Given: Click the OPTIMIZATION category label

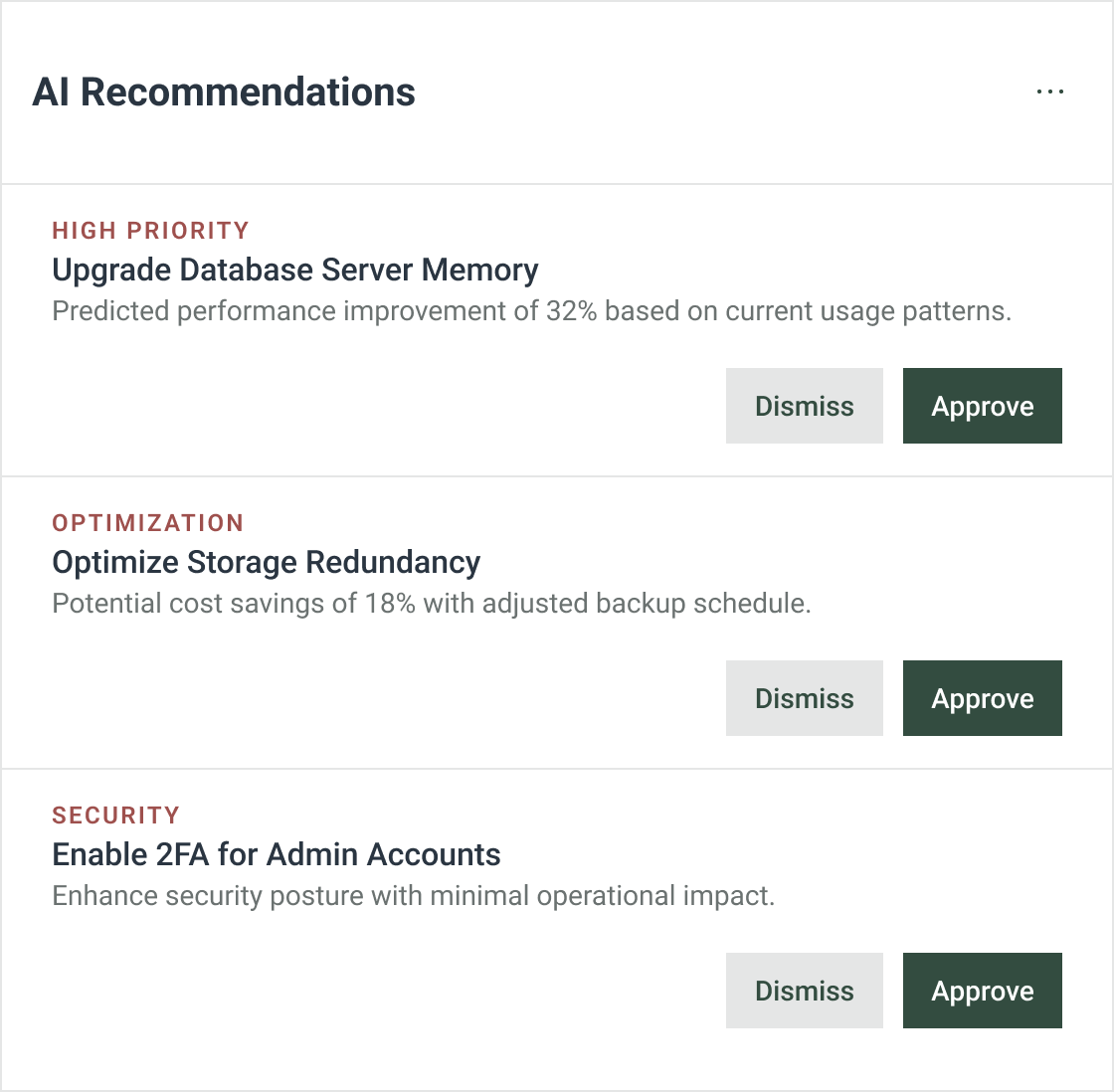Looking at the screenshot, I should [x=147, y=523].
